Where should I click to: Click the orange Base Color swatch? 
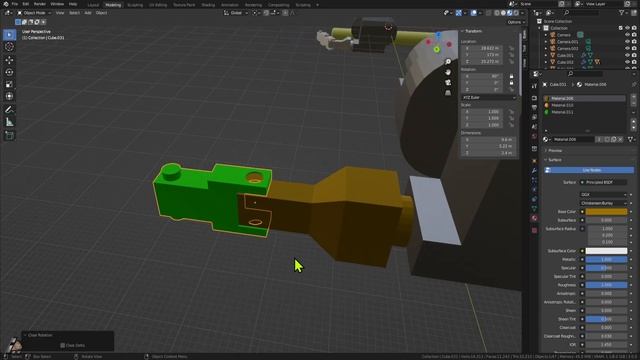point(606,212)
